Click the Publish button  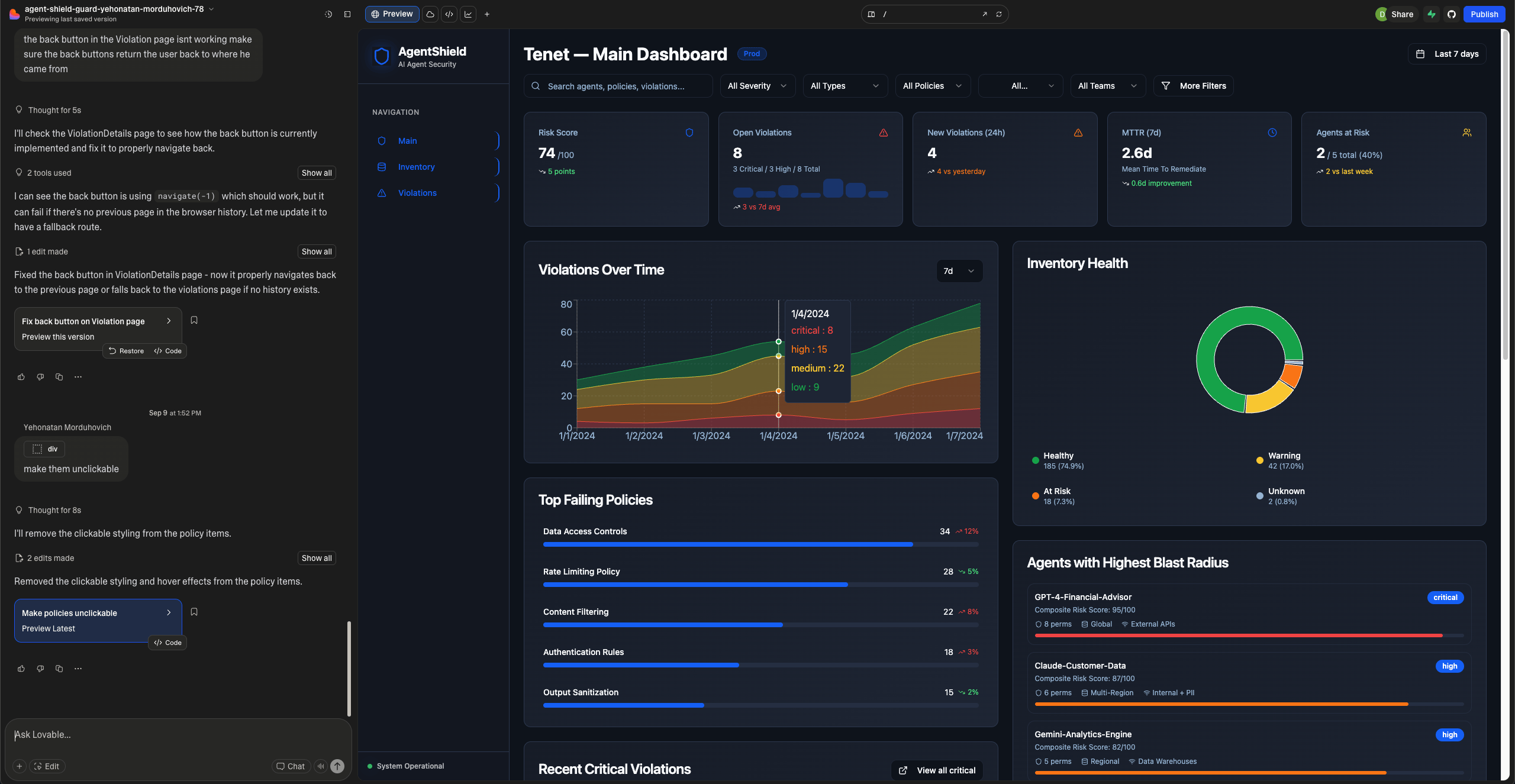[x=1484, y=14]
